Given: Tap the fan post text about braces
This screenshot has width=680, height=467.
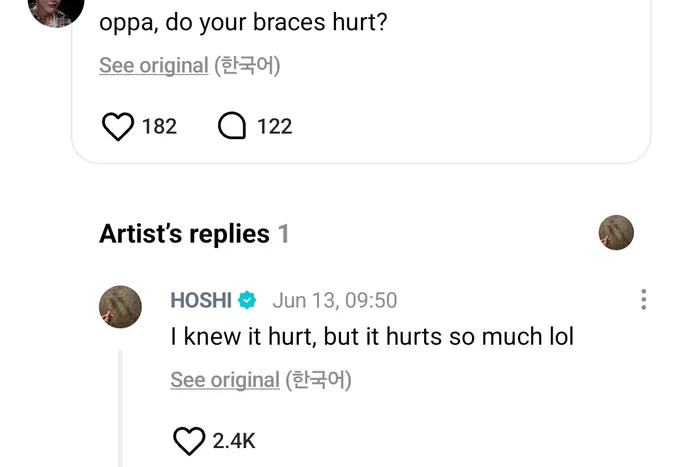Looking at the screenshot, I should click(x=243, y=23).
